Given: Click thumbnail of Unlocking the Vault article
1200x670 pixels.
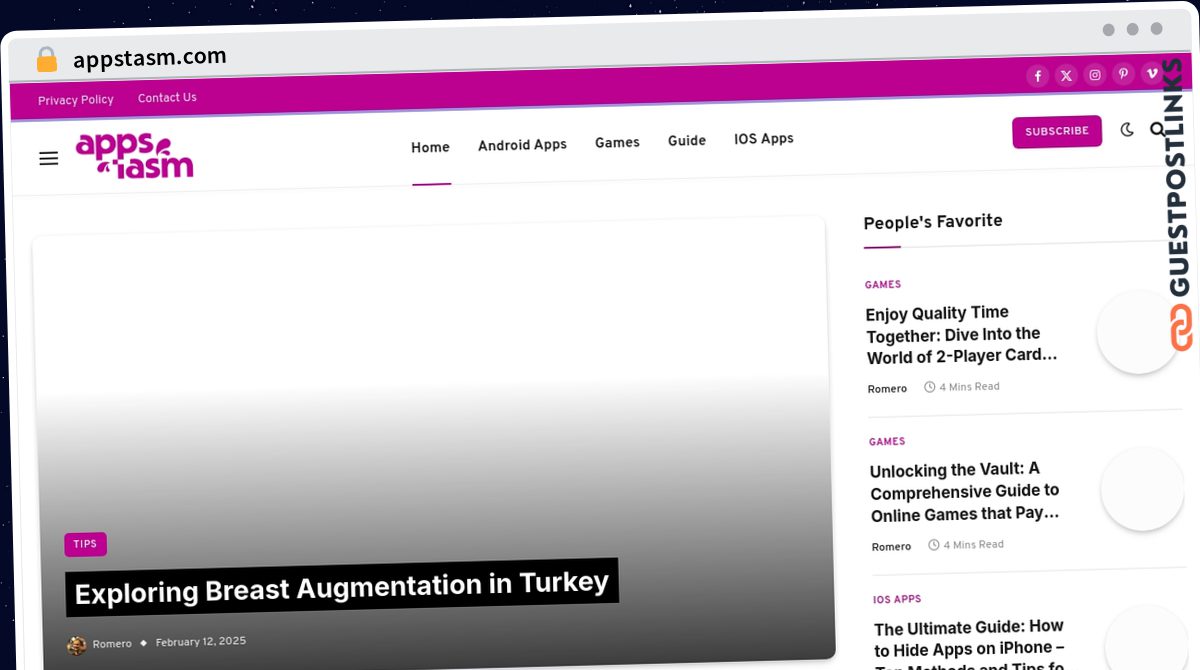Looking at the screenshot, I should pos(1142,488).
